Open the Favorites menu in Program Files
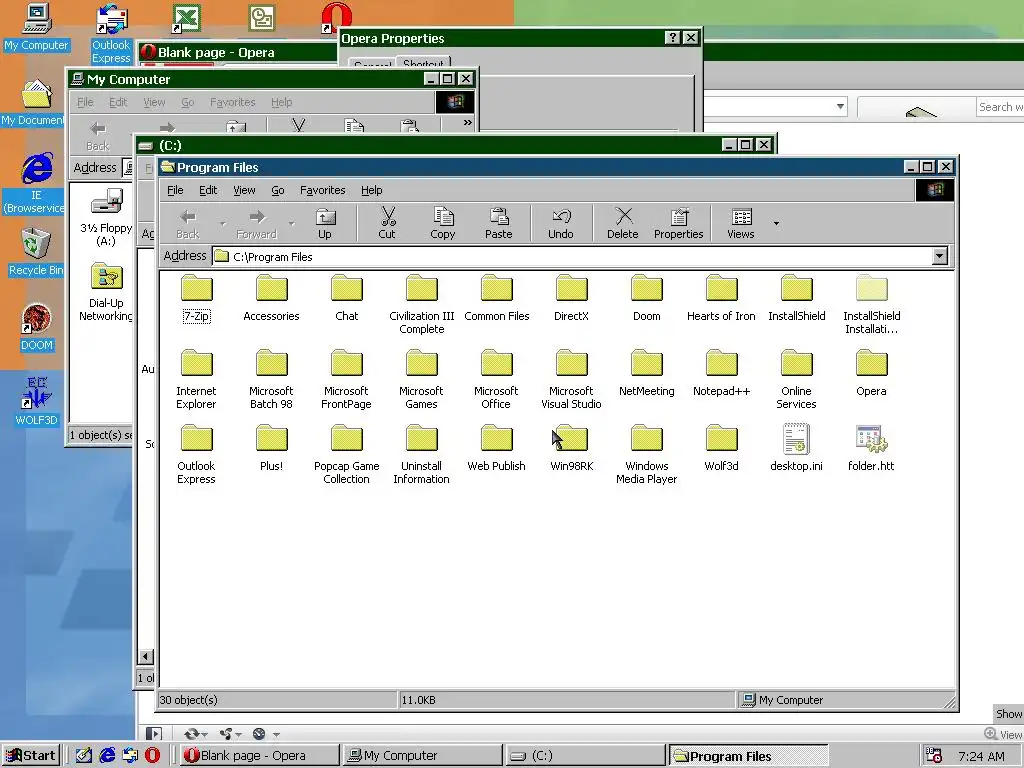The image size is (1024, 768). pyautogui.click(x=323, y=190)
